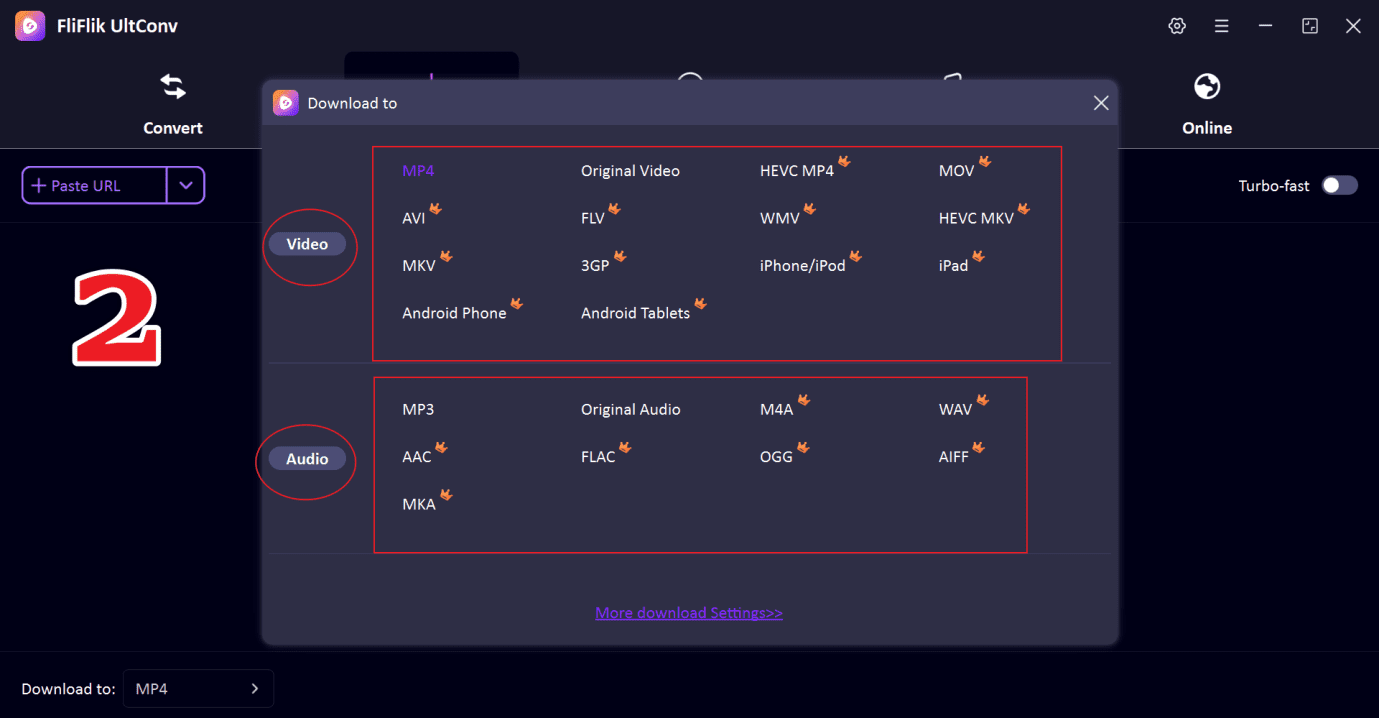Viewport: 1379px width, 718px height.
Task: Open the hamburger menu icon
Action: coord(1221,27)
